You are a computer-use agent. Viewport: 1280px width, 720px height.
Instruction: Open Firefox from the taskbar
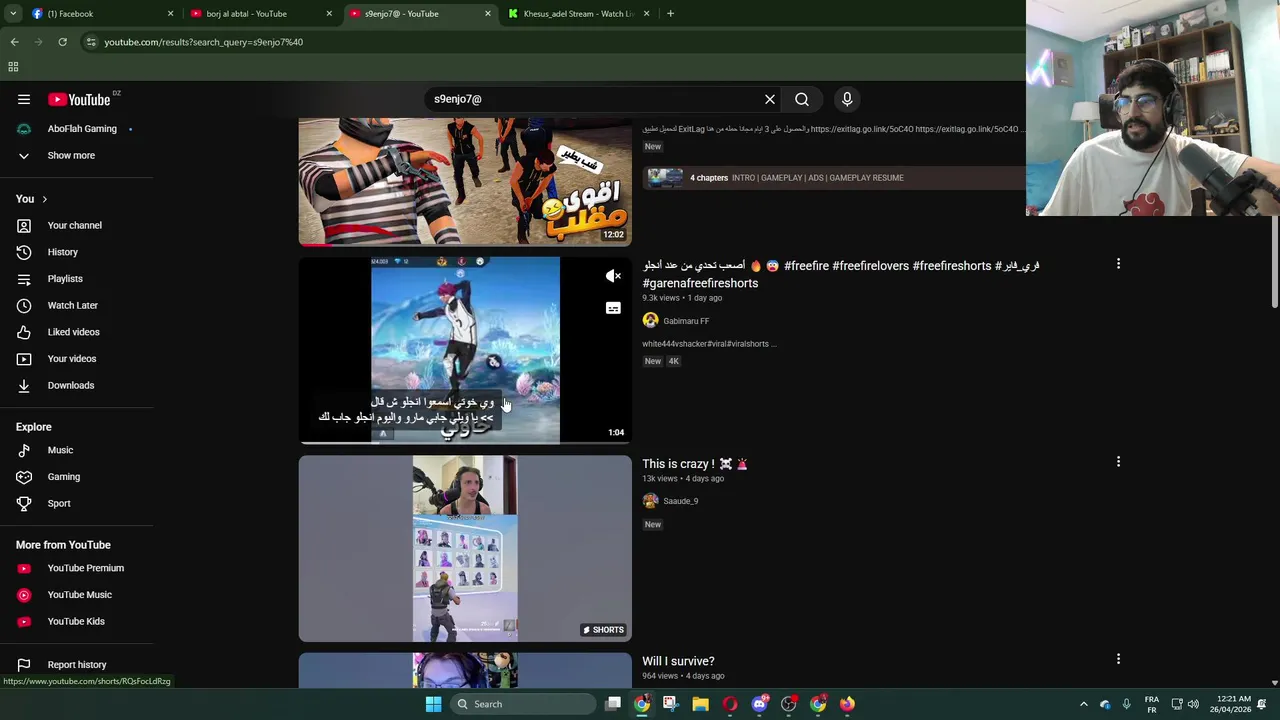pyautogui.click(x=847, y=704)
